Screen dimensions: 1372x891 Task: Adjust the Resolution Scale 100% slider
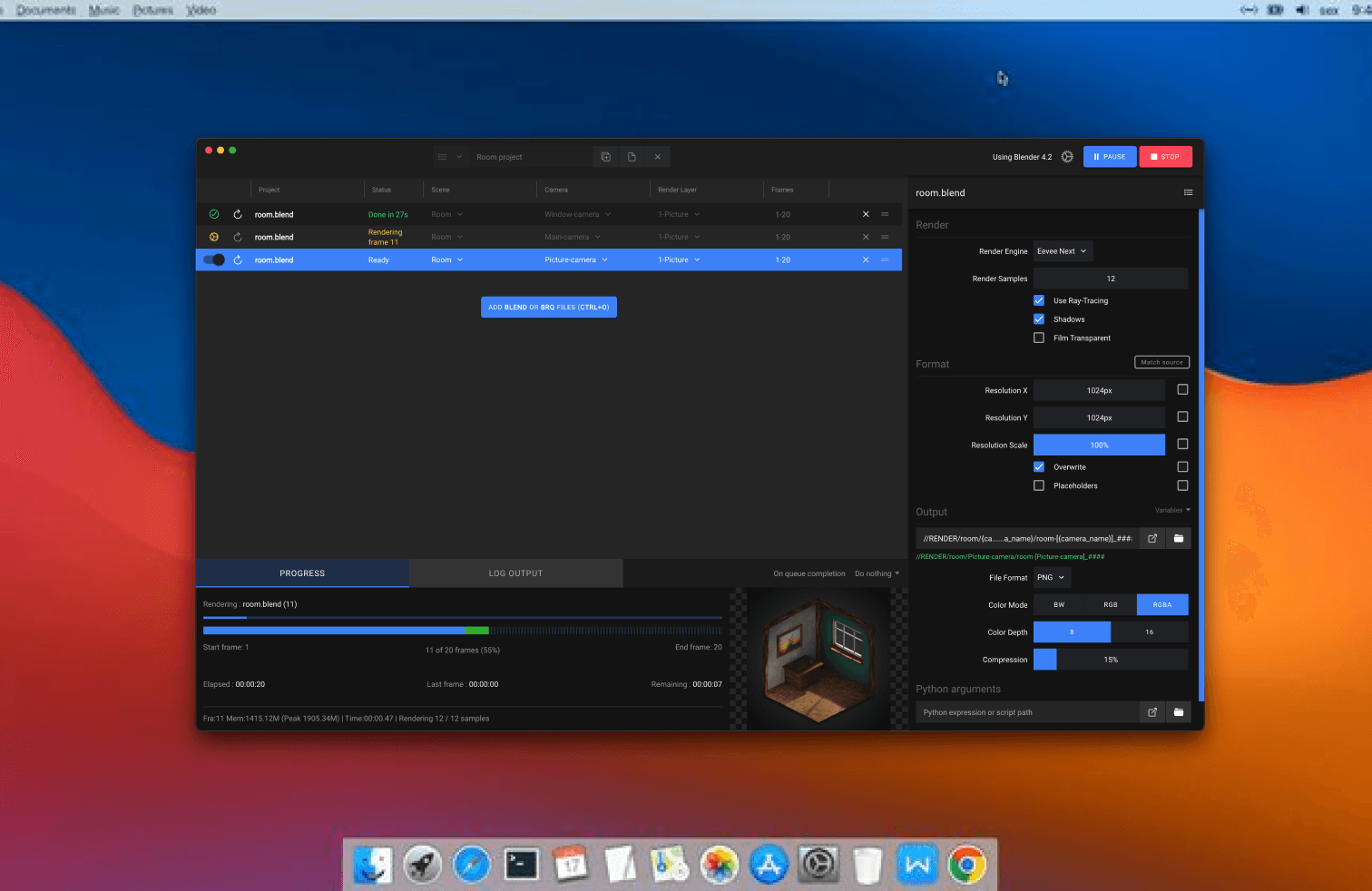coord(1099,445)
